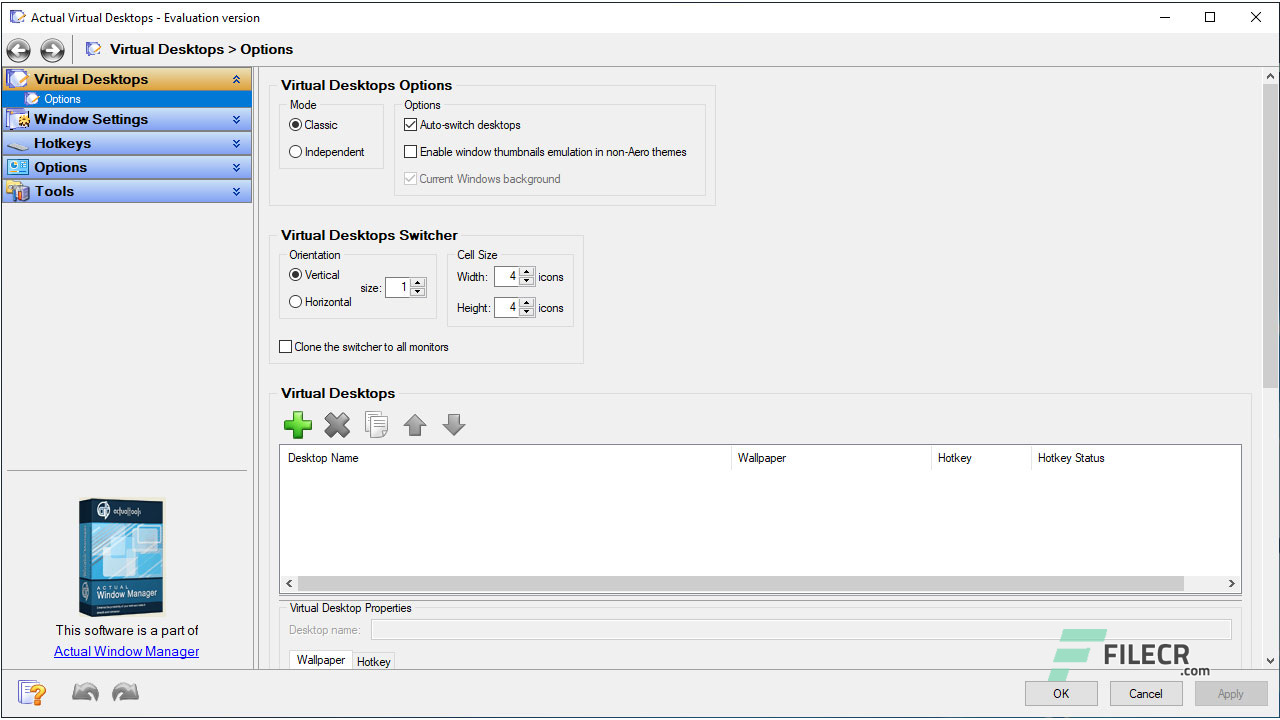Click the Window Settings section icon

(x=17, y=120)
